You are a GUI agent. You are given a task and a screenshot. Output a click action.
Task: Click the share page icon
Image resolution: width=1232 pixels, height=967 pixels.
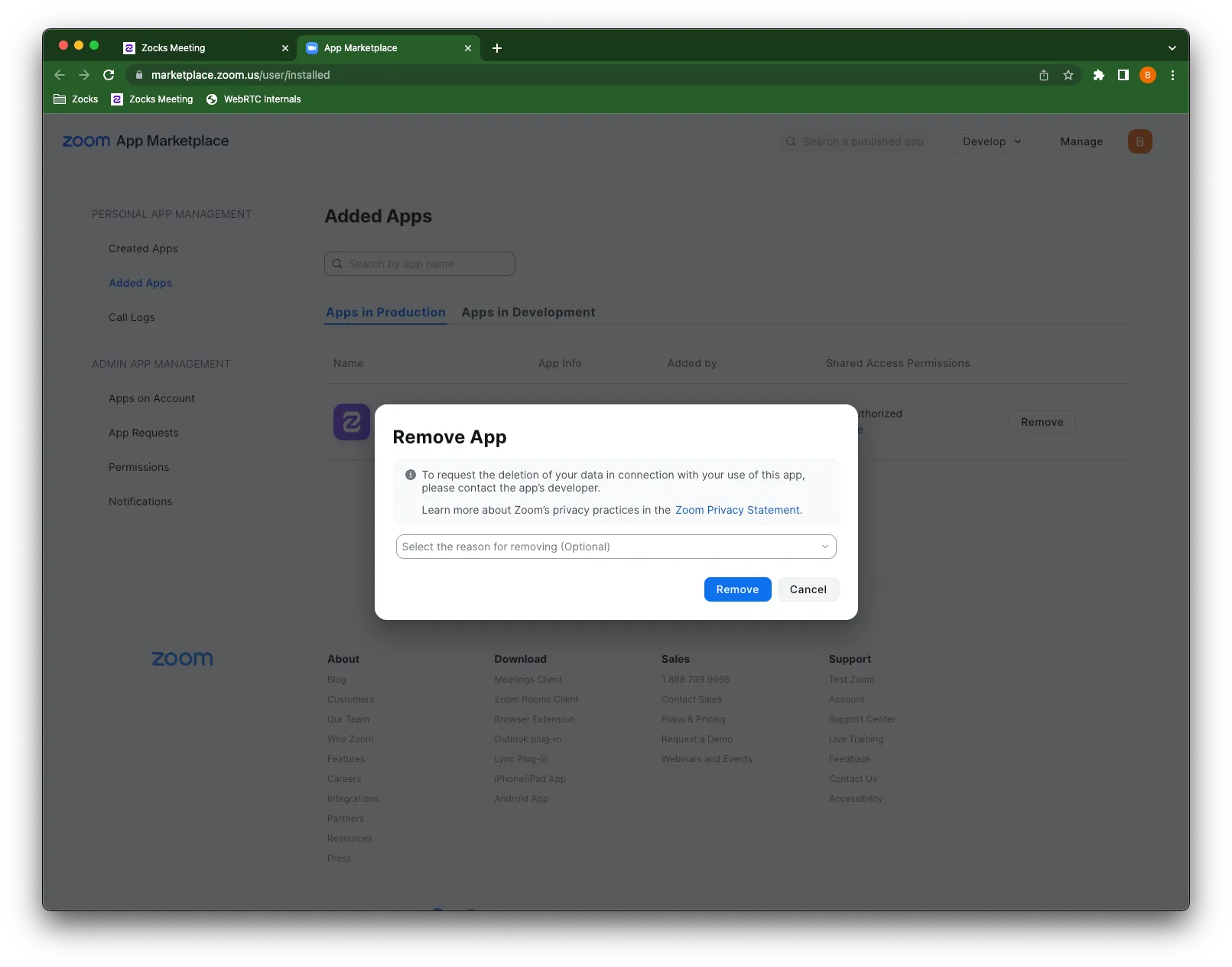[1044, 75]
